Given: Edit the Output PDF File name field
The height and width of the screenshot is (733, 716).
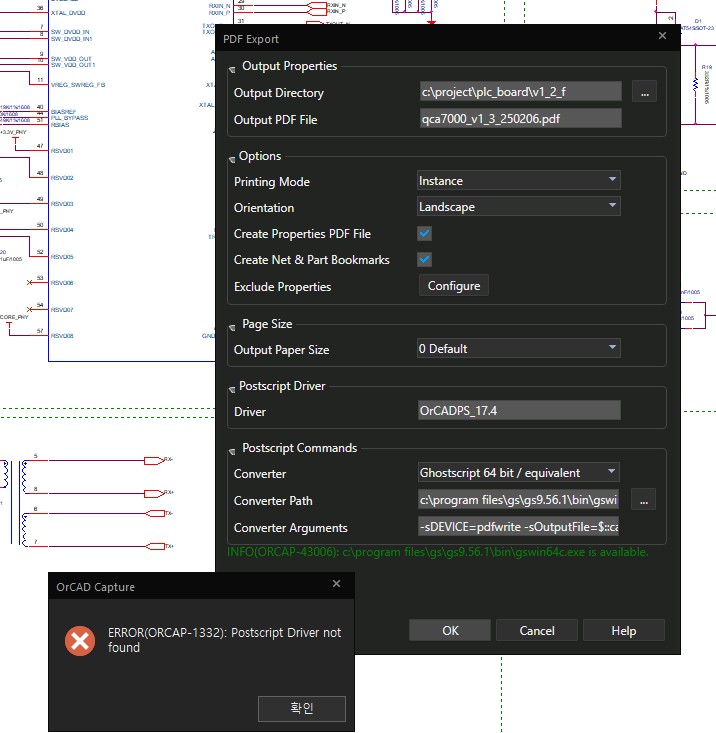Looking at the screenshot, I should 521,118.
